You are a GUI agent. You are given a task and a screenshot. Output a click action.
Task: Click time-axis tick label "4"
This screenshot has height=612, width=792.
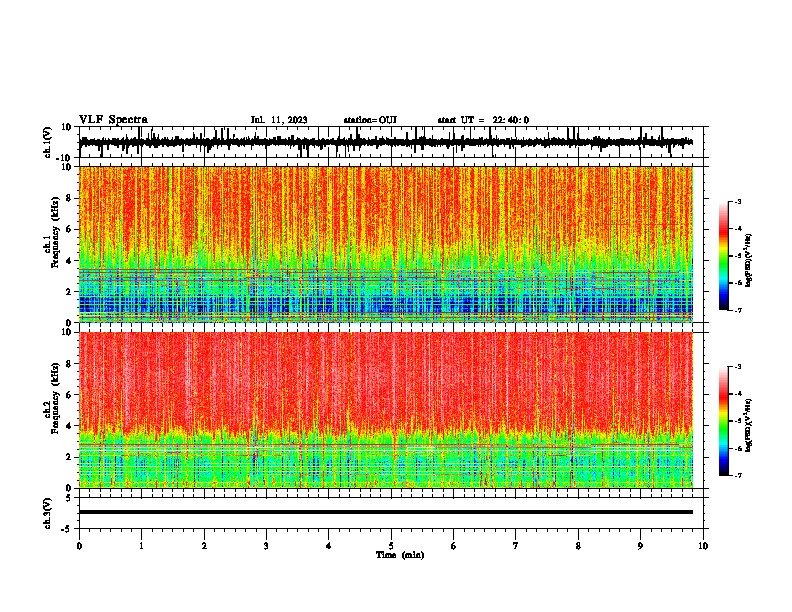[329, 546]
